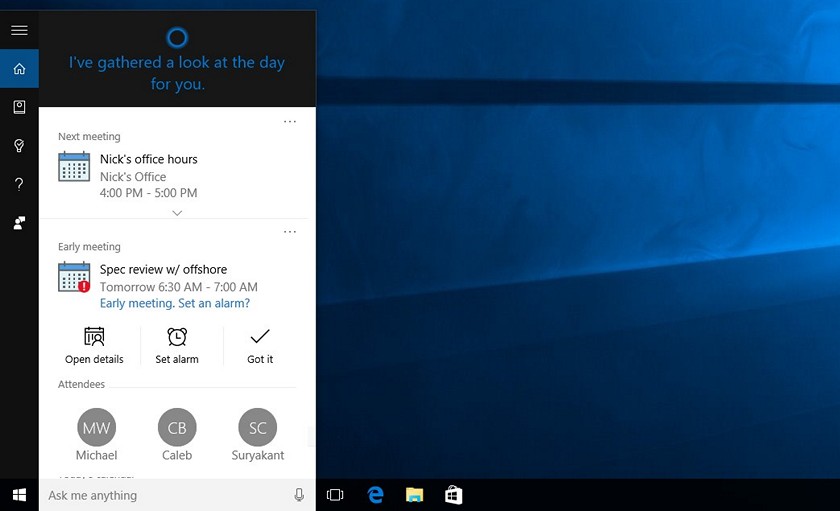This screenshot has width=840, height=511.
Task: Select the Michael attendee avatar
Action: tap(96, 427)
